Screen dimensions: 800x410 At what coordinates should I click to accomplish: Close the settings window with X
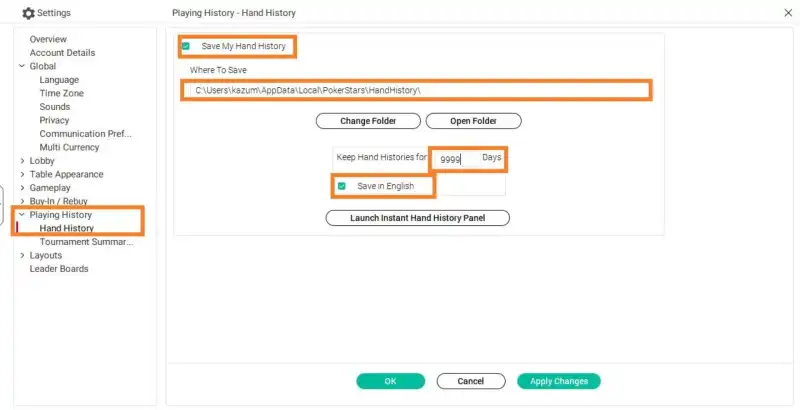tap(786, 13)
